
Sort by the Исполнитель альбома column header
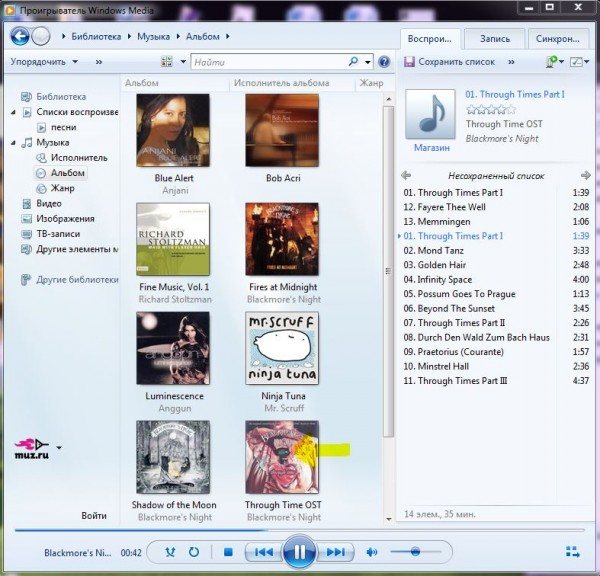pos(282,83)
